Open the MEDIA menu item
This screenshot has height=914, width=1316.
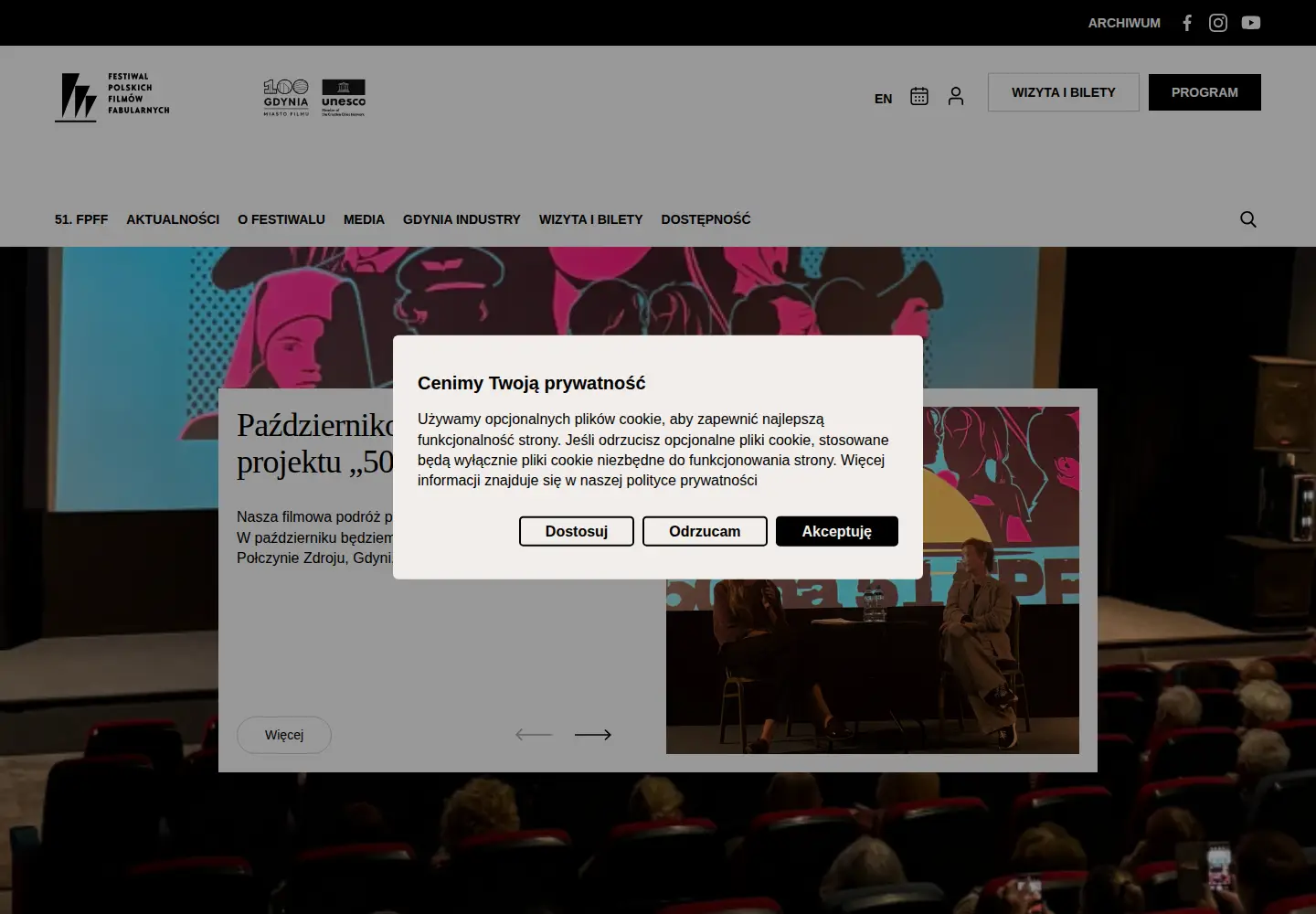coord(364,219)
